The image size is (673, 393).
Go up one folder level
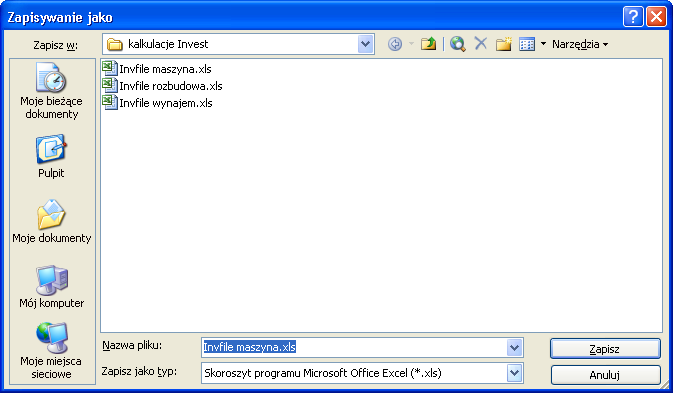coord(428,44)
